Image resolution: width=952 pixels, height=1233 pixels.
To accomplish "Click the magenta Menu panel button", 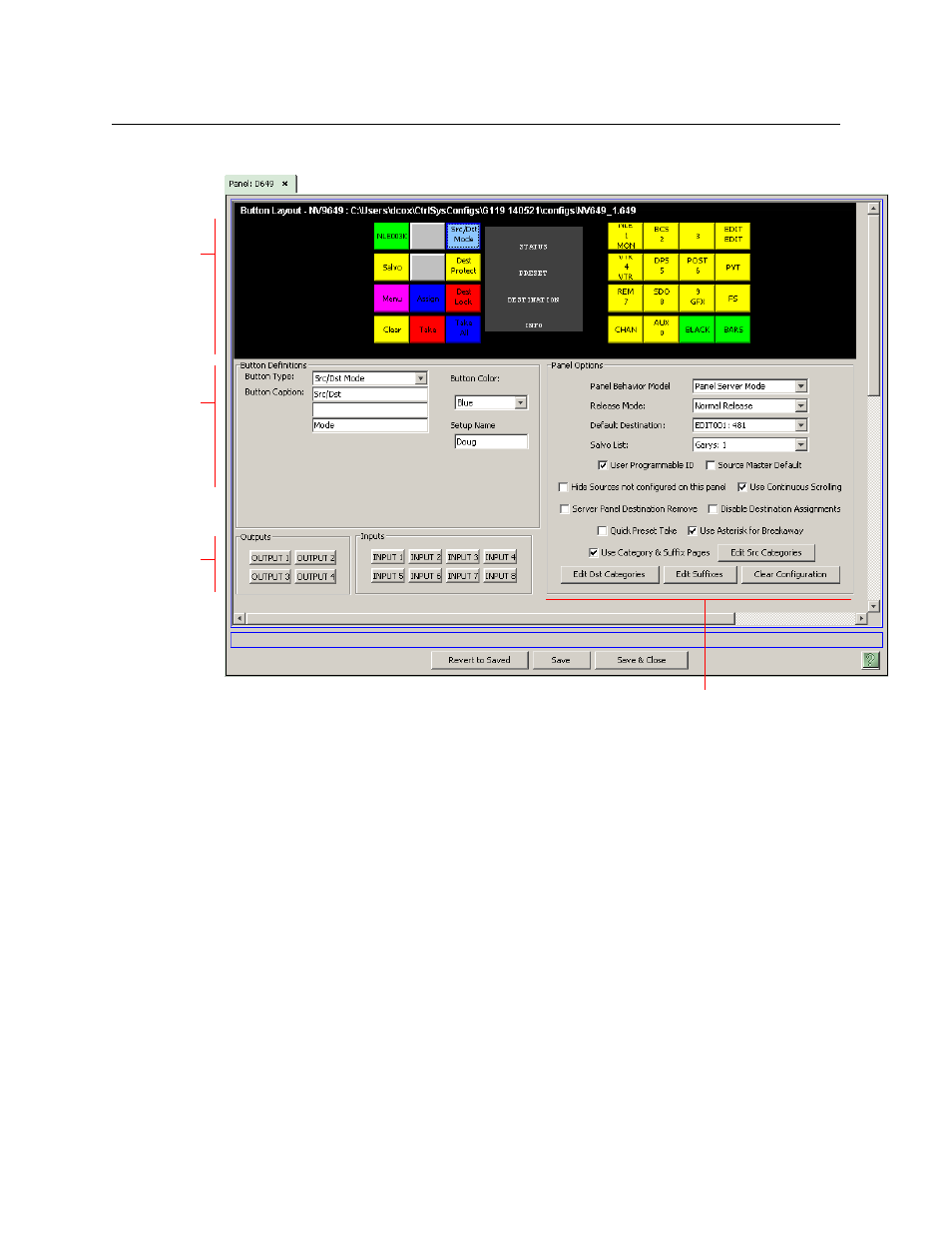I will [391, 298].
